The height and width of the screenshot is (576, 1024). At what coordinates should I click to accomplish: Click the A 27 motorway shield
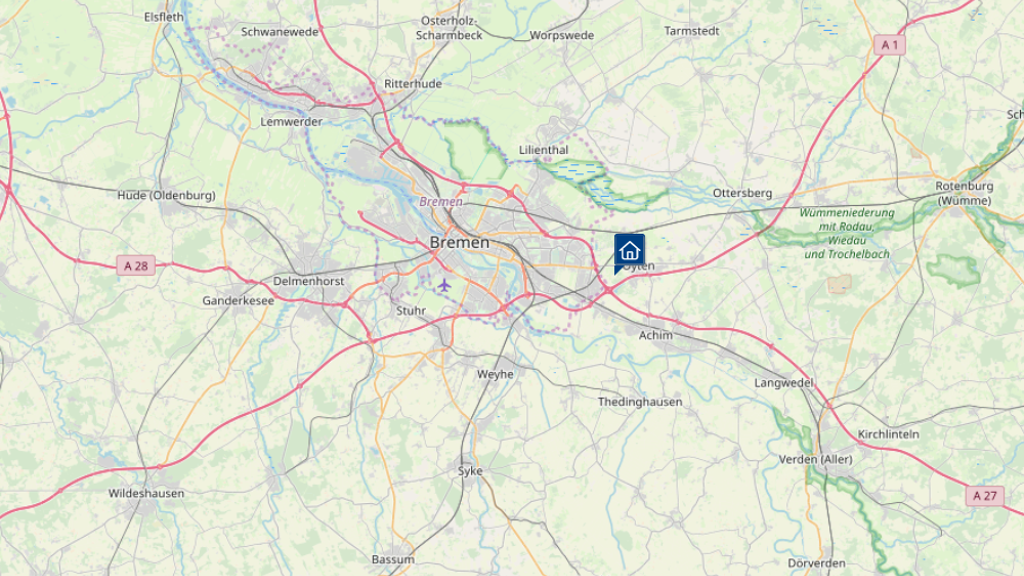click(x=985, y=495)
